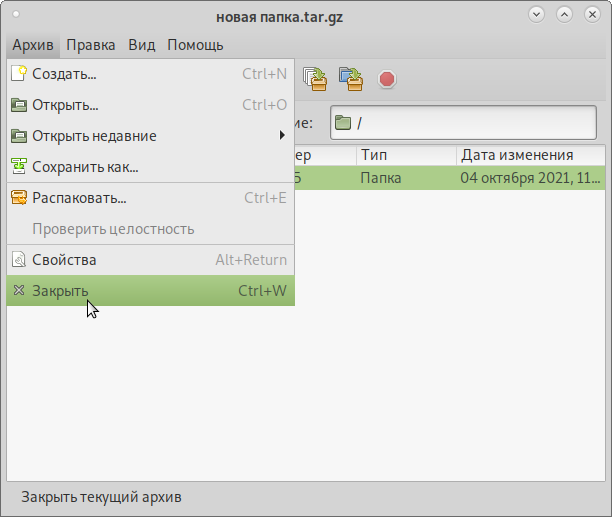The width and height of the screenshot is (612, 517).
Task: Select Закрыть to close the archive
Action: point(60,291)
